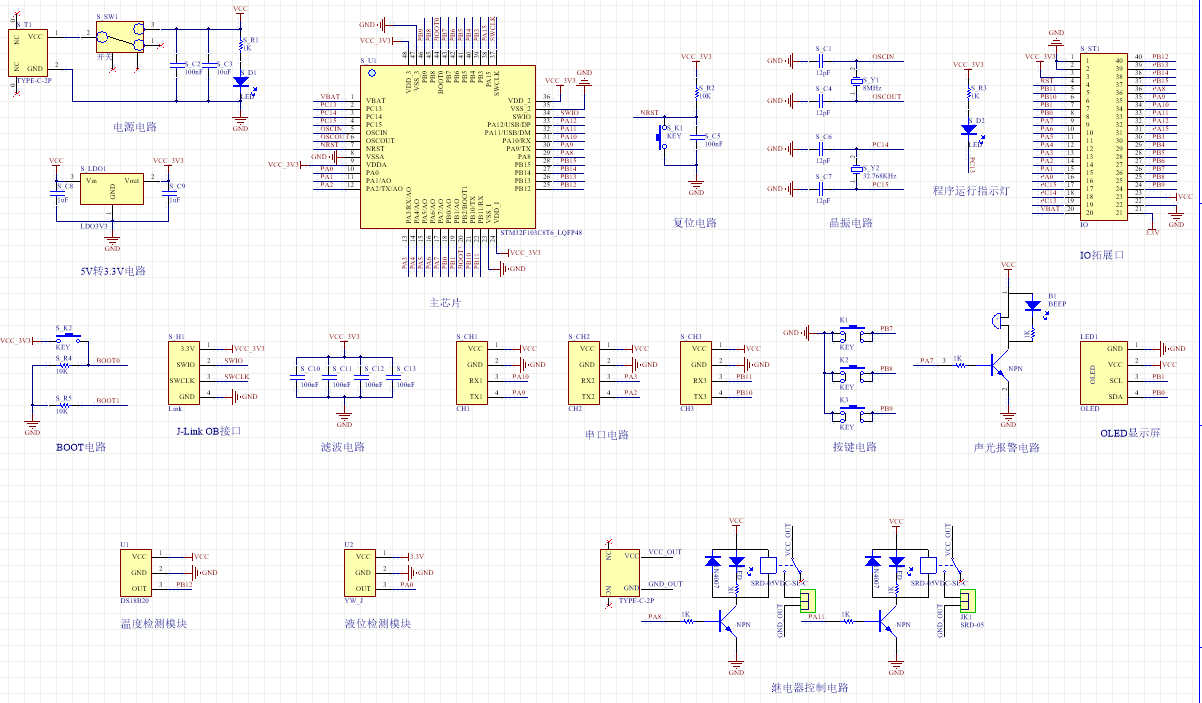Pick the S_Y1 8MHz crystal symbol

pyautogui.click(x=856, y=80)
